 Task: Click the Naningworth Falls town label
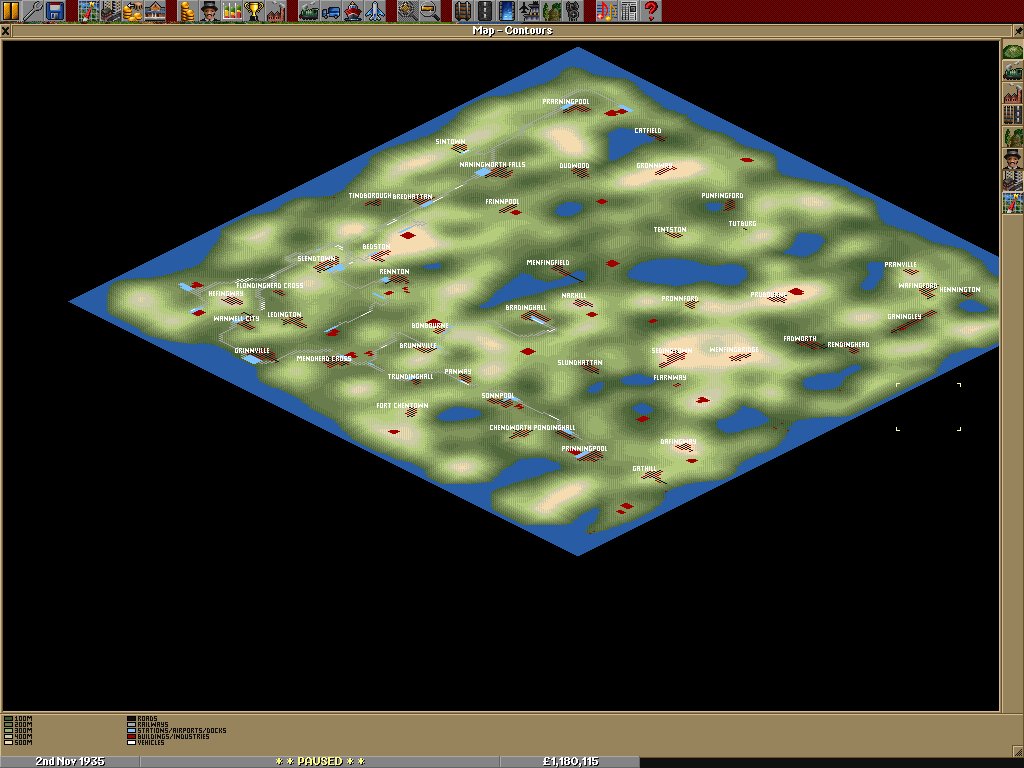[492, 165]
